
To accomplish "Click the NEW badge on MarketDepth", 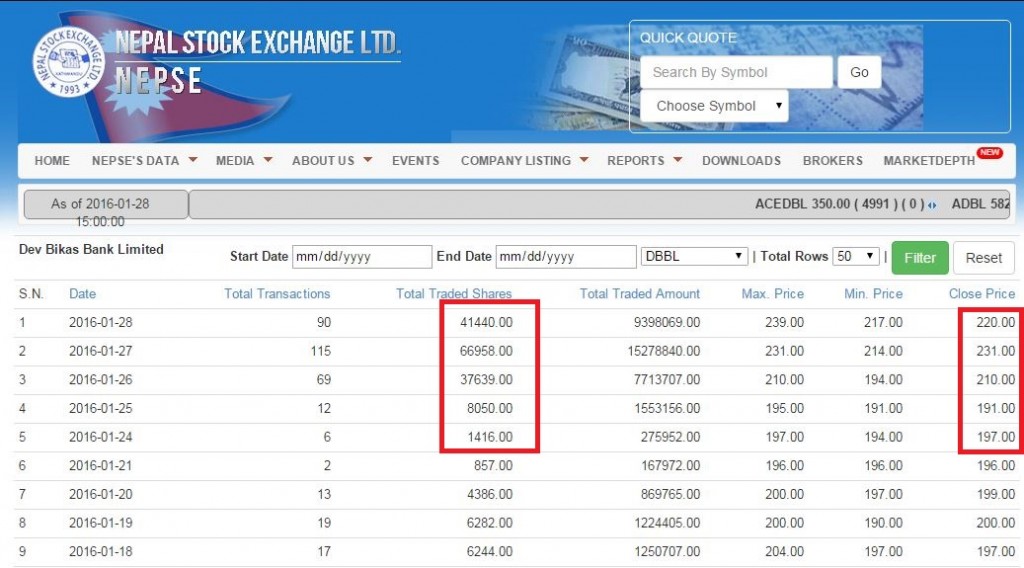I will (989, 153).
